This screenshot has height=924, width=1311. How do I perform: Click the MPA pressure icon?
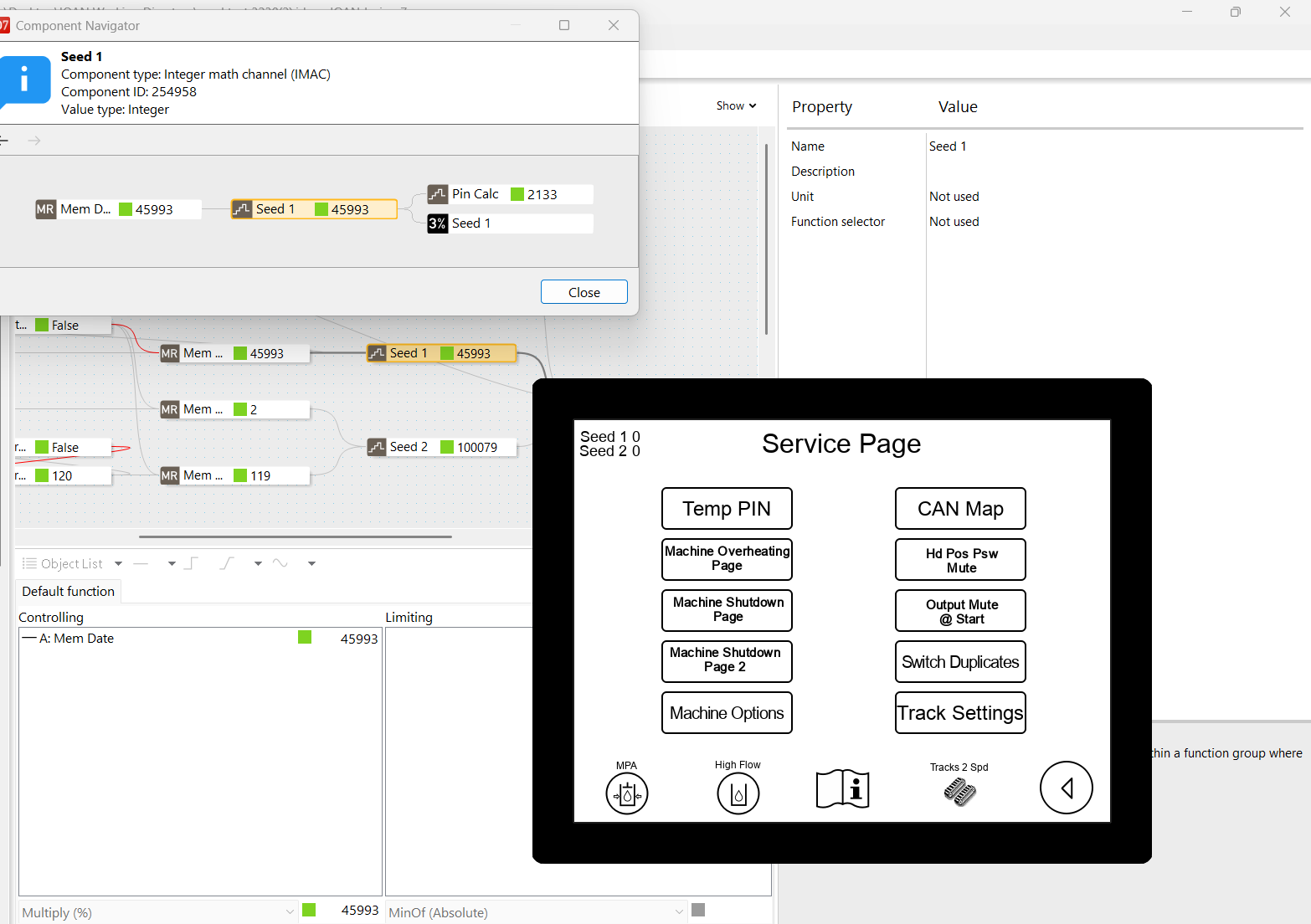pos(626,793)
